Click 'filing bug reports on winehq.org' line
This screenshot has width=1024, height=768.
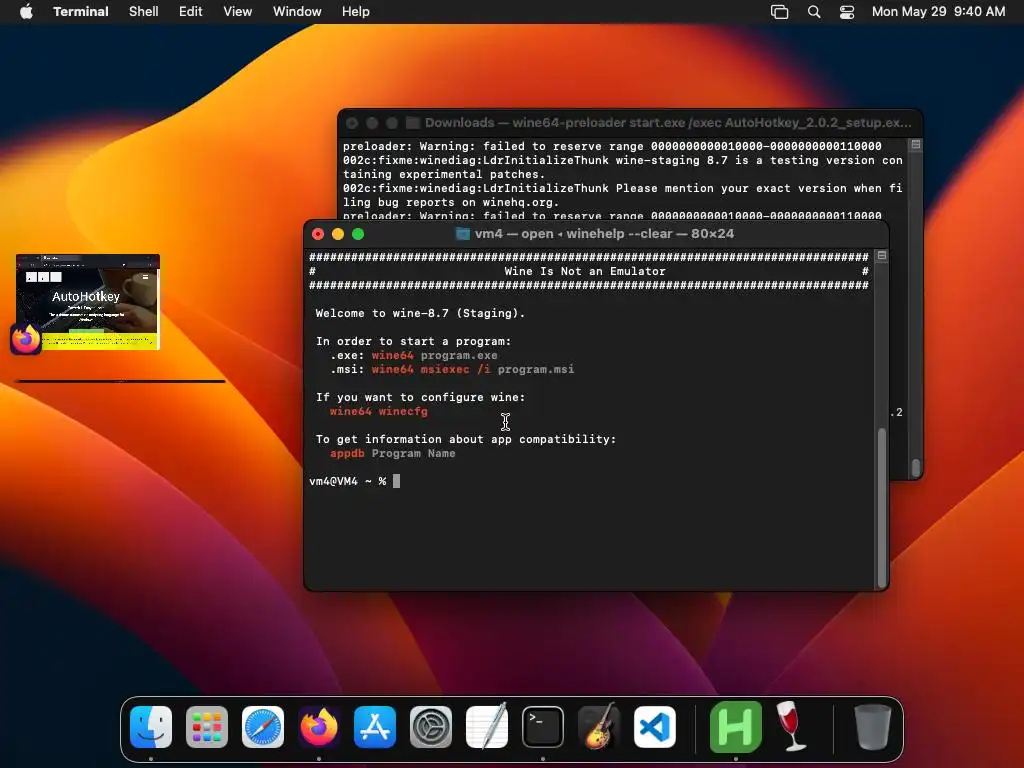point(451,202)
